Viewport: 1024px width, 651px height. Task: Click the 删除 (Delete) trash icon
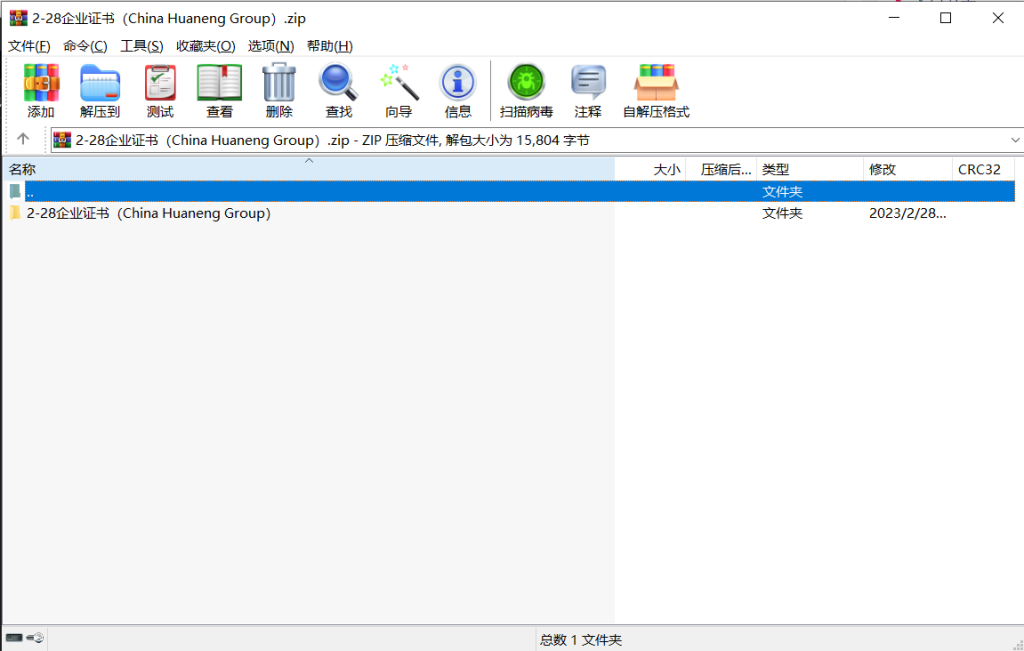coord(279,90)
